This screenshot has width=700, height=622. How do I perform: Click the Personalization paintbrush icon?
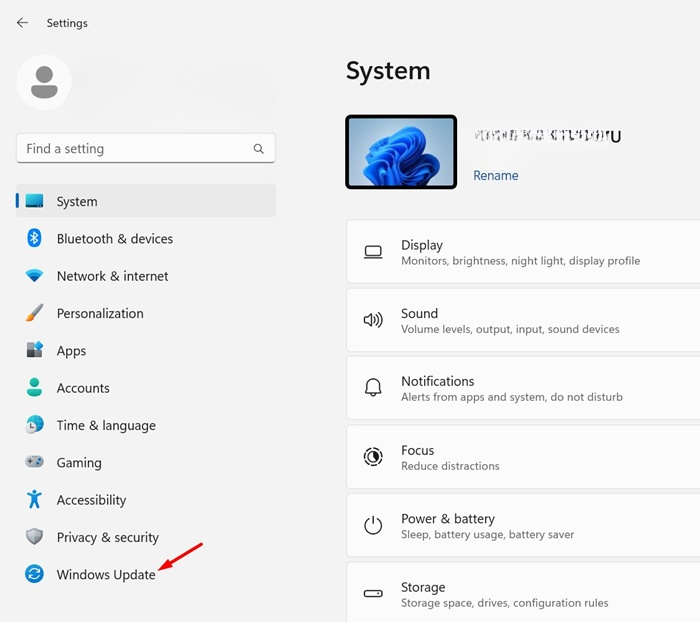click(x=34, y=313)
